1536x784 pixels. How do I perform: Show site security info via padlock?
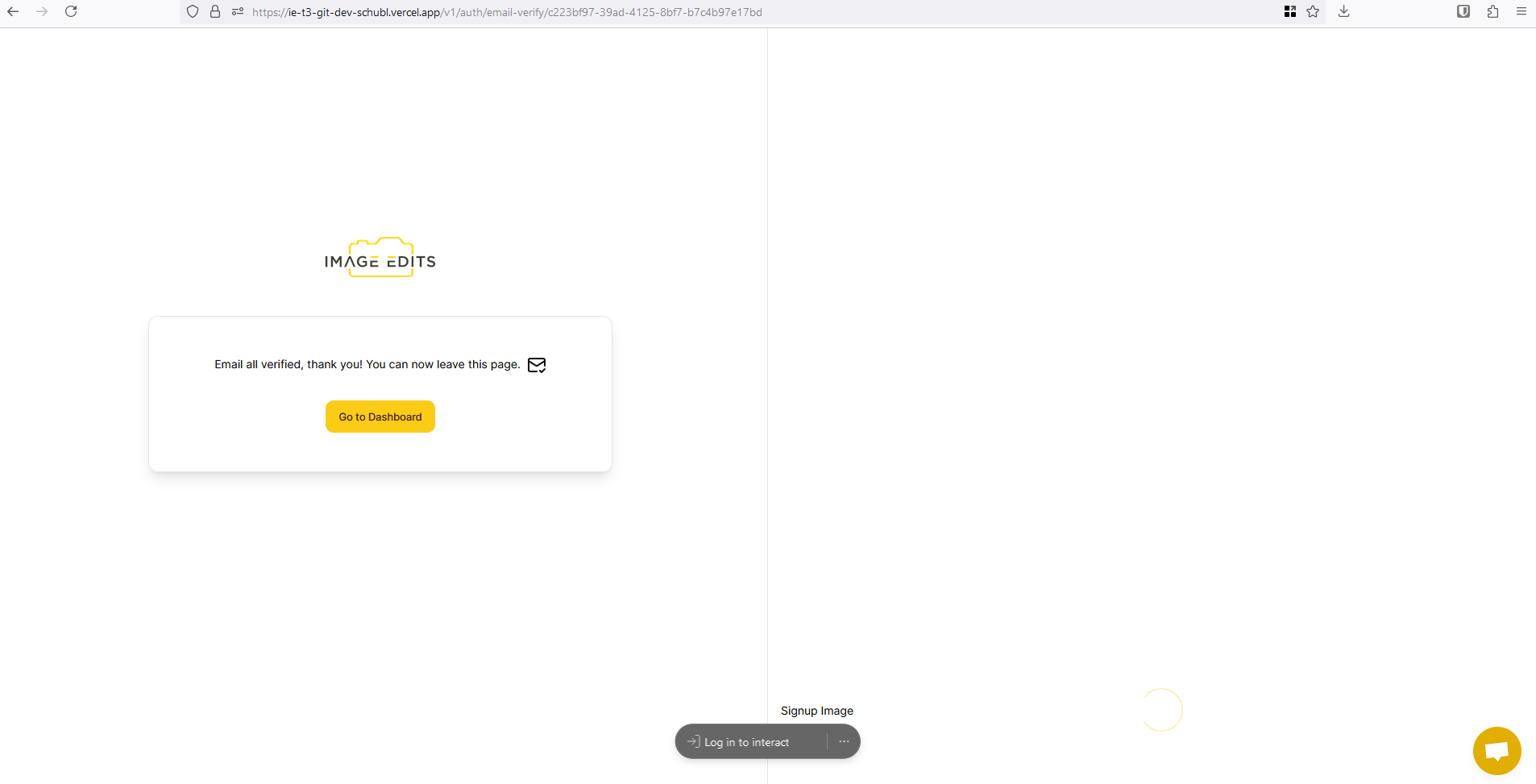click(215, 11)
